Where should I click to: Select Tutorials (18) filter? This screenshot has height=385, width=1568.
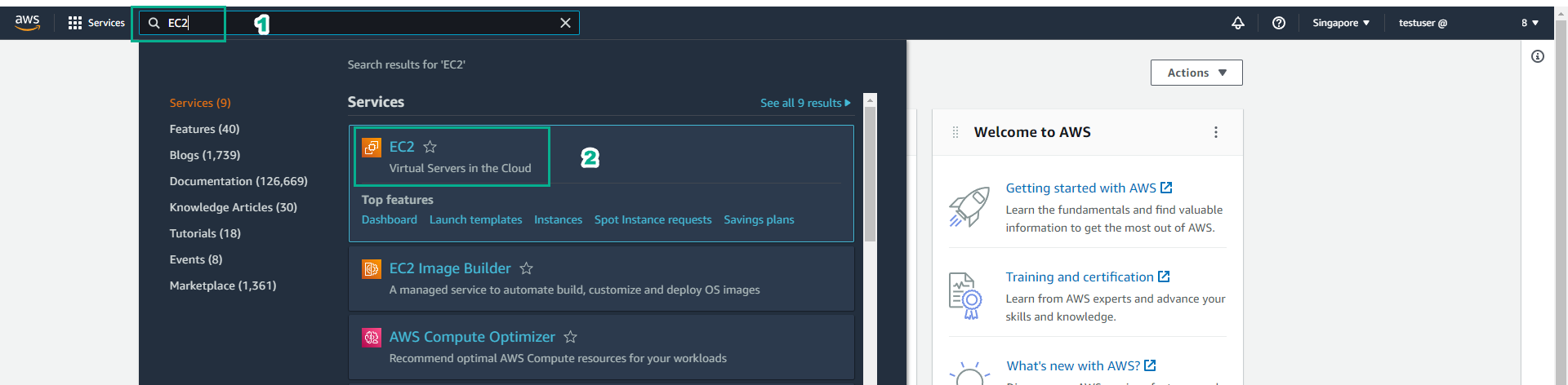205,233
